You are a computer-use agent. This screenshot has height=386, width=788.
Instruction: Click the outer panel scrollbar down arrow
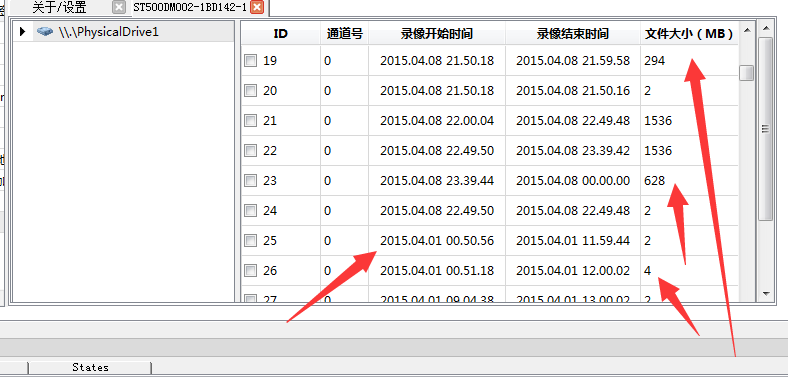coord(765,294)
